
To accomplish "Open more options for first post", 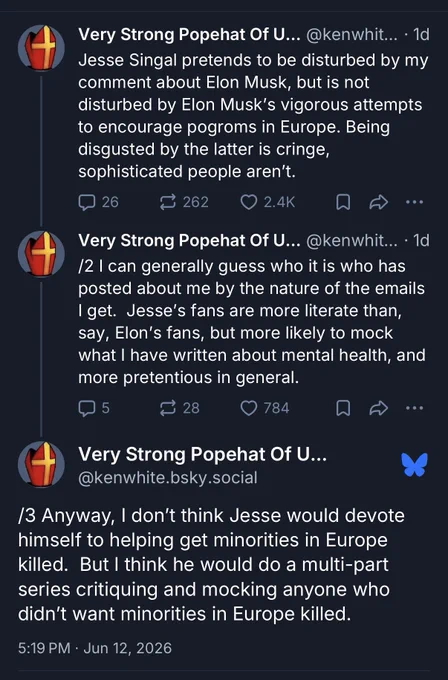I will coord(414,202).
